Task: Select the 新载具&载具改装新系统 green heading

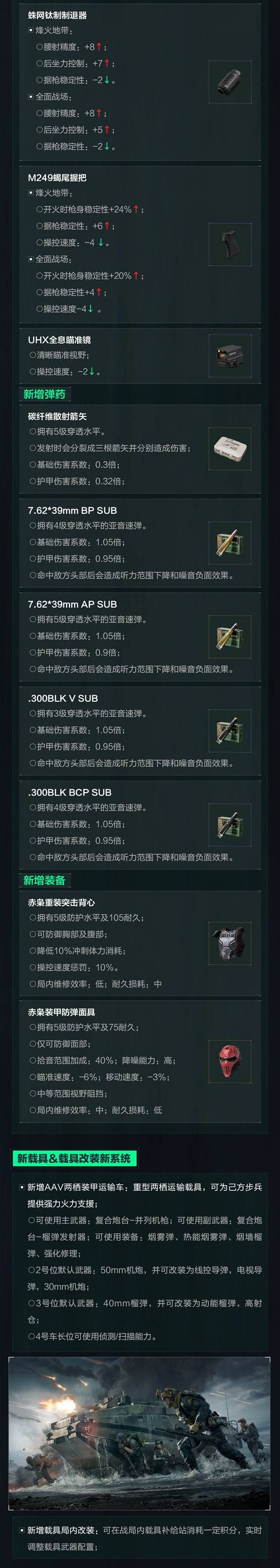Action: [x=74, y=1158]
